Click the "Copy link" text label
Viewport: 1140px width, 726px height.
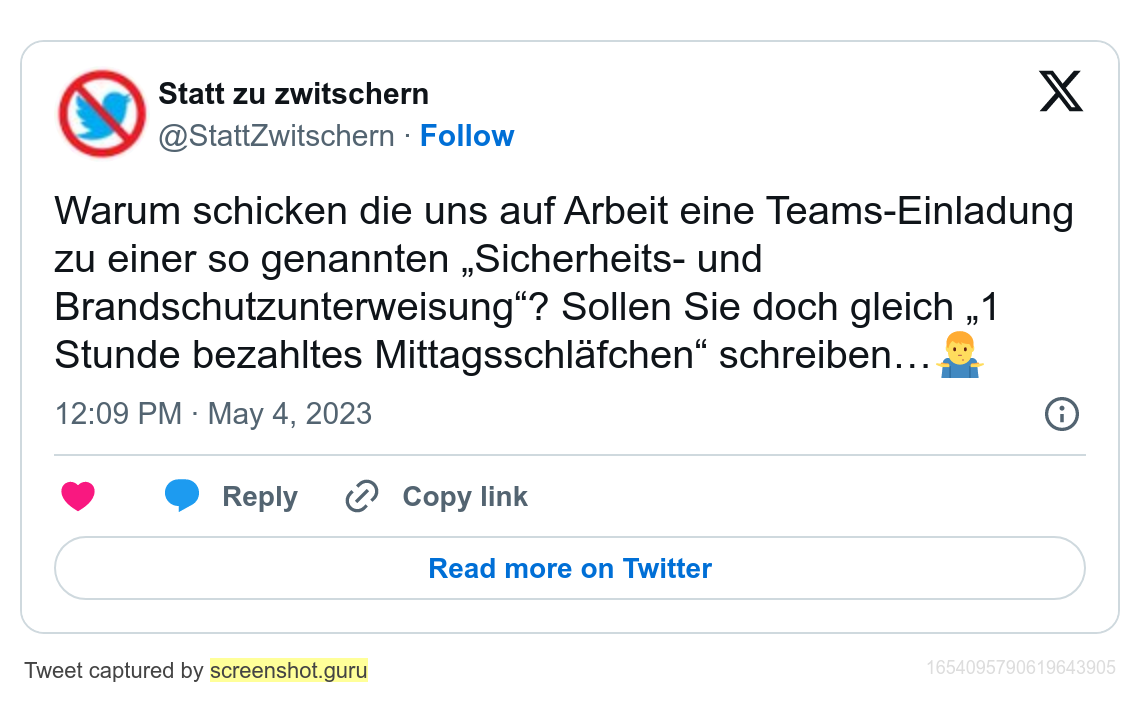(465, 497)
